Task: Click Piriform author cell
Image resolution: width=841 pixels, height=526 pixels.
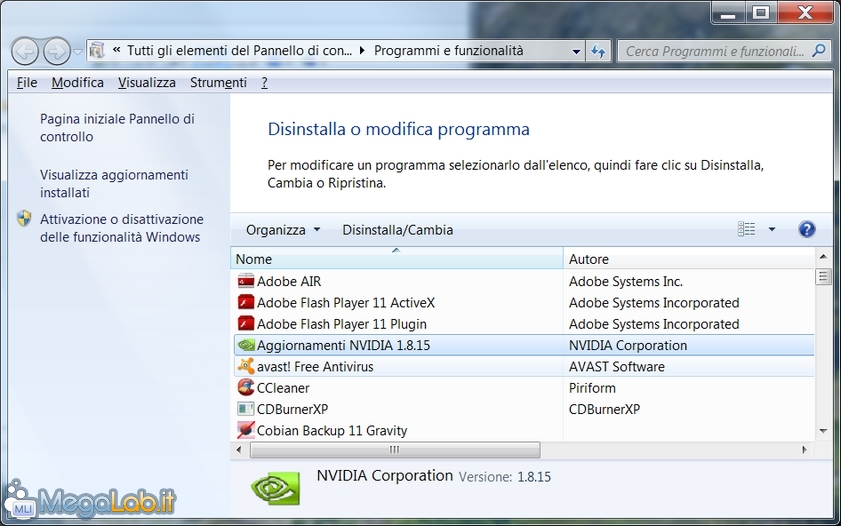Action: (592, 388)
